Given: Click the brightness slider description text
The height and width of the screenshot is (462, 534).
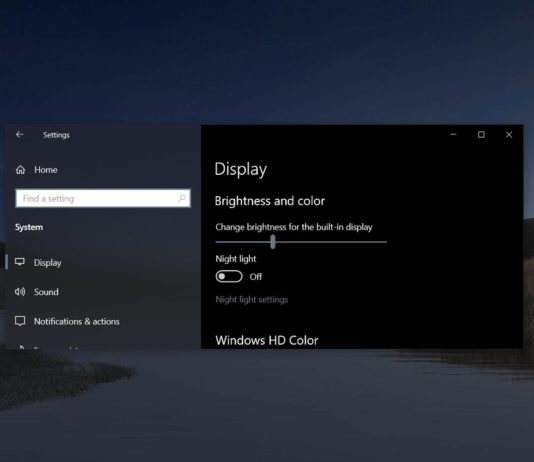Looking at the screenshot, I should point(294,227).
